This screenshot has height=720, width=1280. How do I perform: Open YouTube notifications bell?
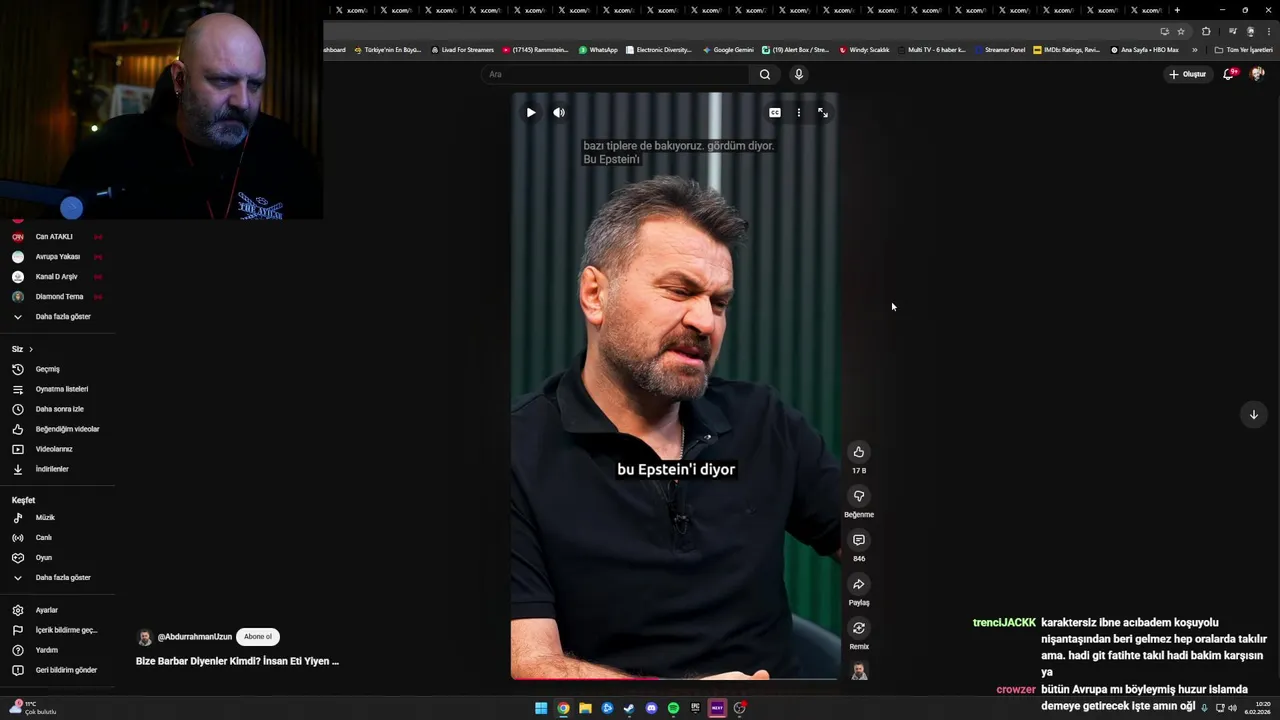(1229, 74)
